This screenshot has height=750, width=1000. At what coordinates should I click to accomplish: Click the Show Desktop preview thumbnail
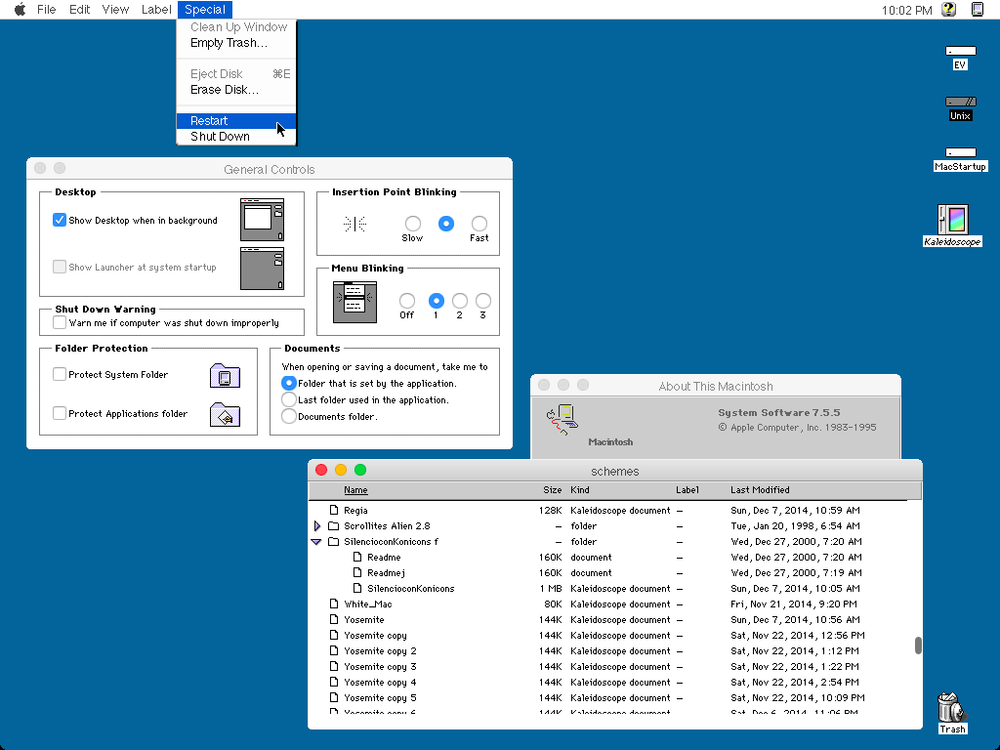[262, 219]
